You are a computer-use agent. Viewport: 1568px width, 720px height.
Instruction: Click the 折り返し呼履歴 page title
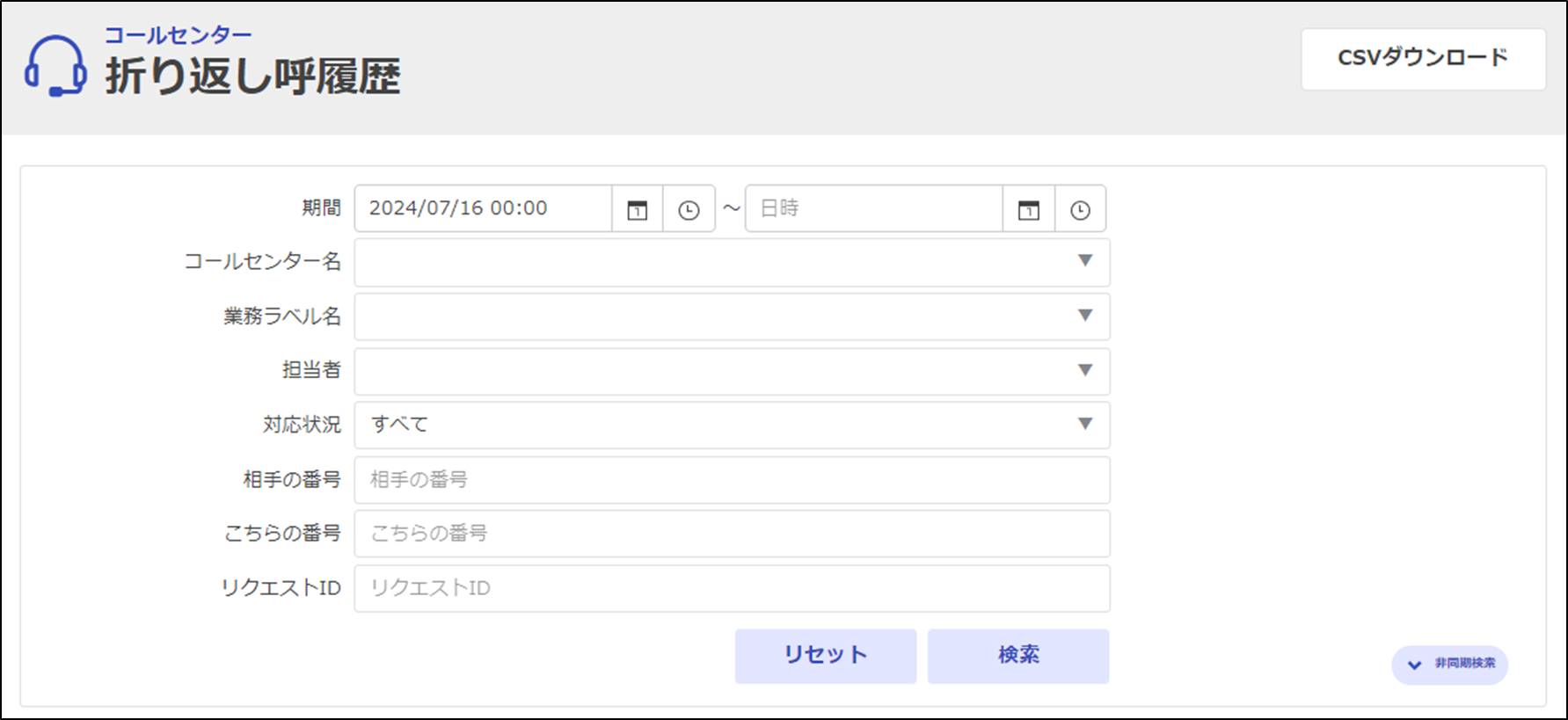[x=253, y=76]
